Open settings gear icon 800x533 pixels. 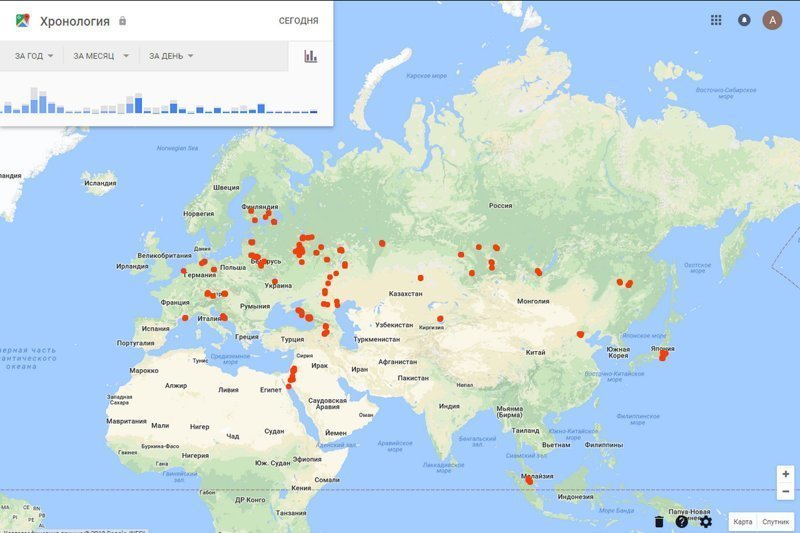(706, 521)
